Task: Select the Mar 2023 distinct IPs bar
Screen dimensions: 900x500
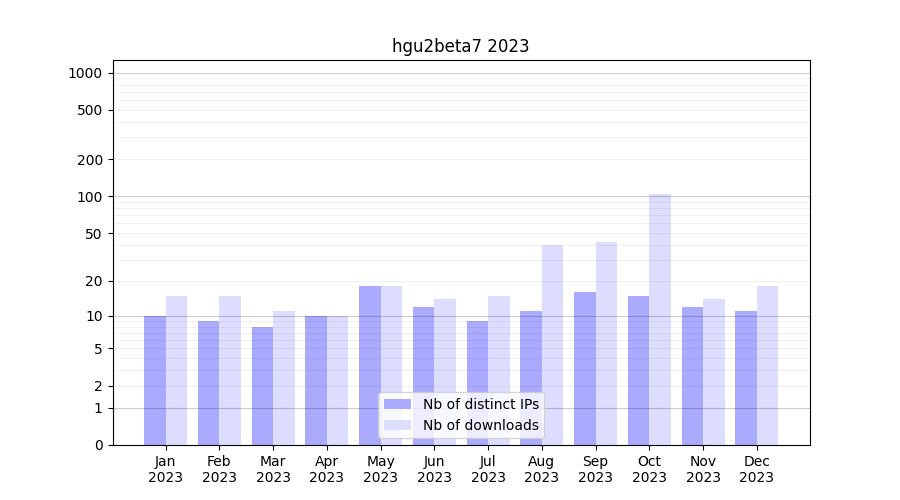Action: [x=262, y=386]
